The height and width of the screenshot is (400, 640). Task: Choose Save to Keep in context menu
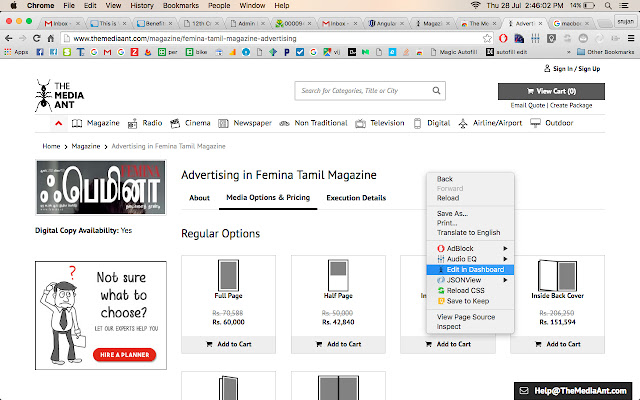470,301
